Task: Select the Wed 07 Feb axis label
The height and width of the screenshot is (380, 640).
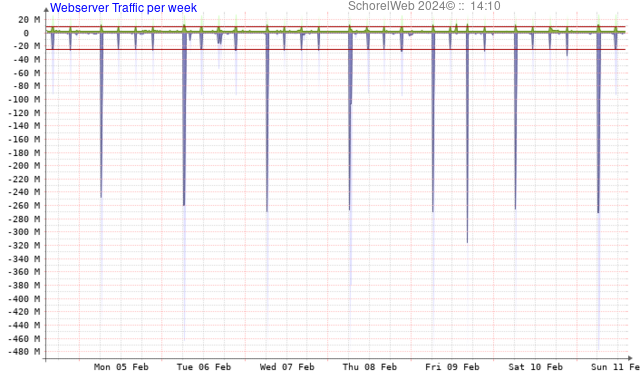Action: point(287,367)
